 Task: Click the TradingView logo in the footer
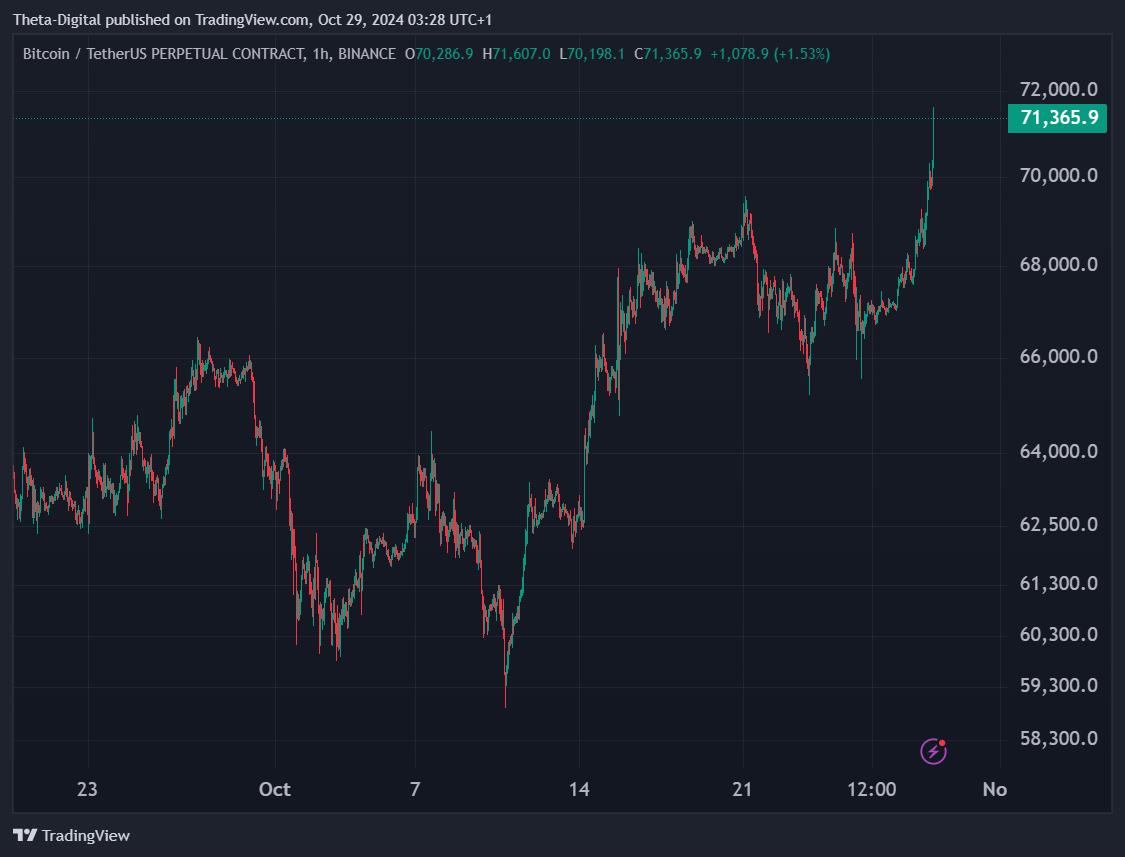[72, 835]
